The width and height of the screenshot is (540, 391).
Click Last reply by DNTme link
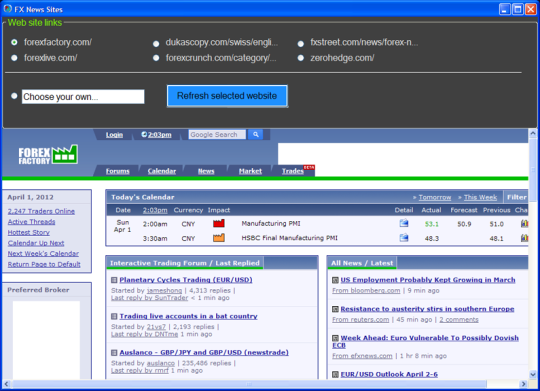click(144, 334)
